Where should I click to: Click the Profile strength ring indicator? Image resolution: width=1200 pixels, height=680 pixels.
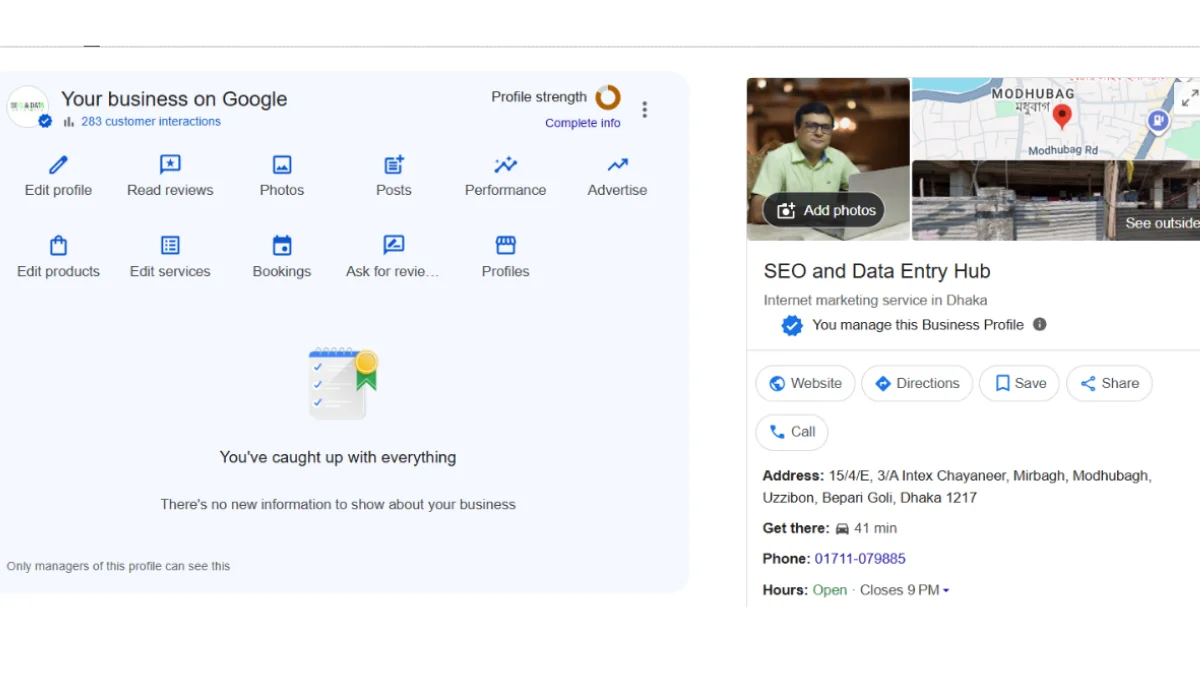click(x=608, y=97)
